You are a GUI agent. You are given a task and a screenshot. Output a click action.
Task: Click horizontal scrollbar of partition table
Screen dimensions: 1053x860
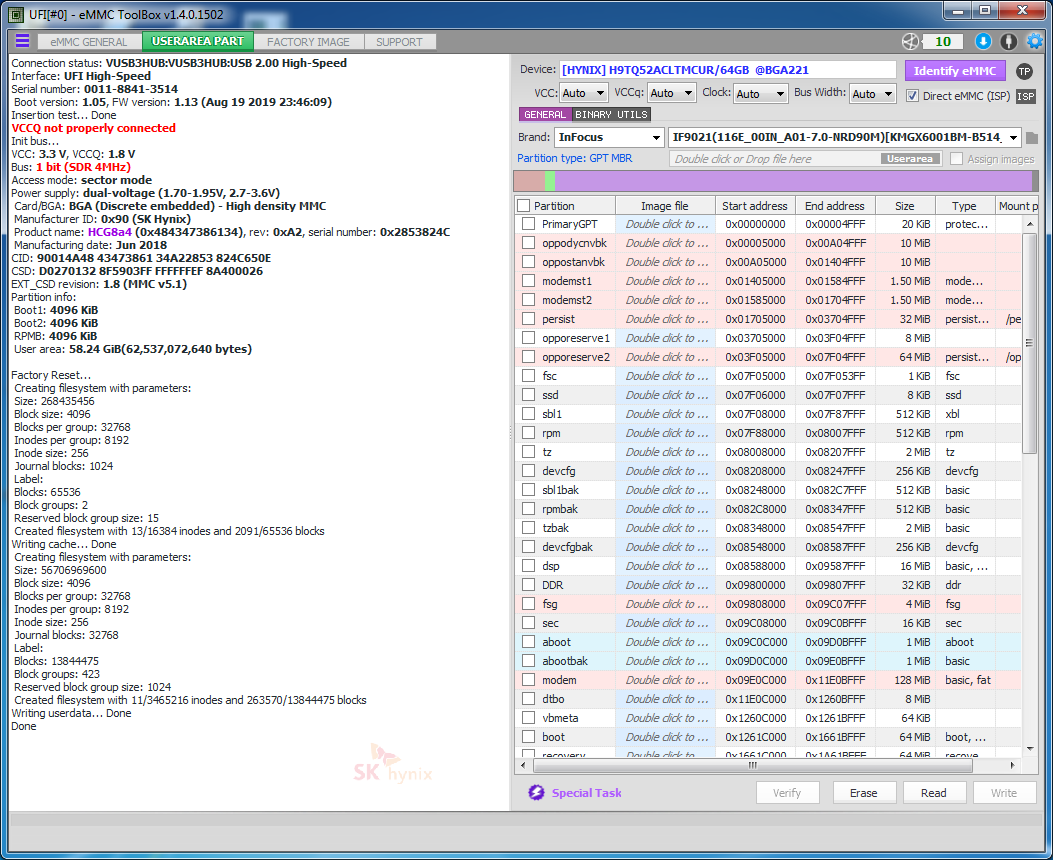click(752, 765)
